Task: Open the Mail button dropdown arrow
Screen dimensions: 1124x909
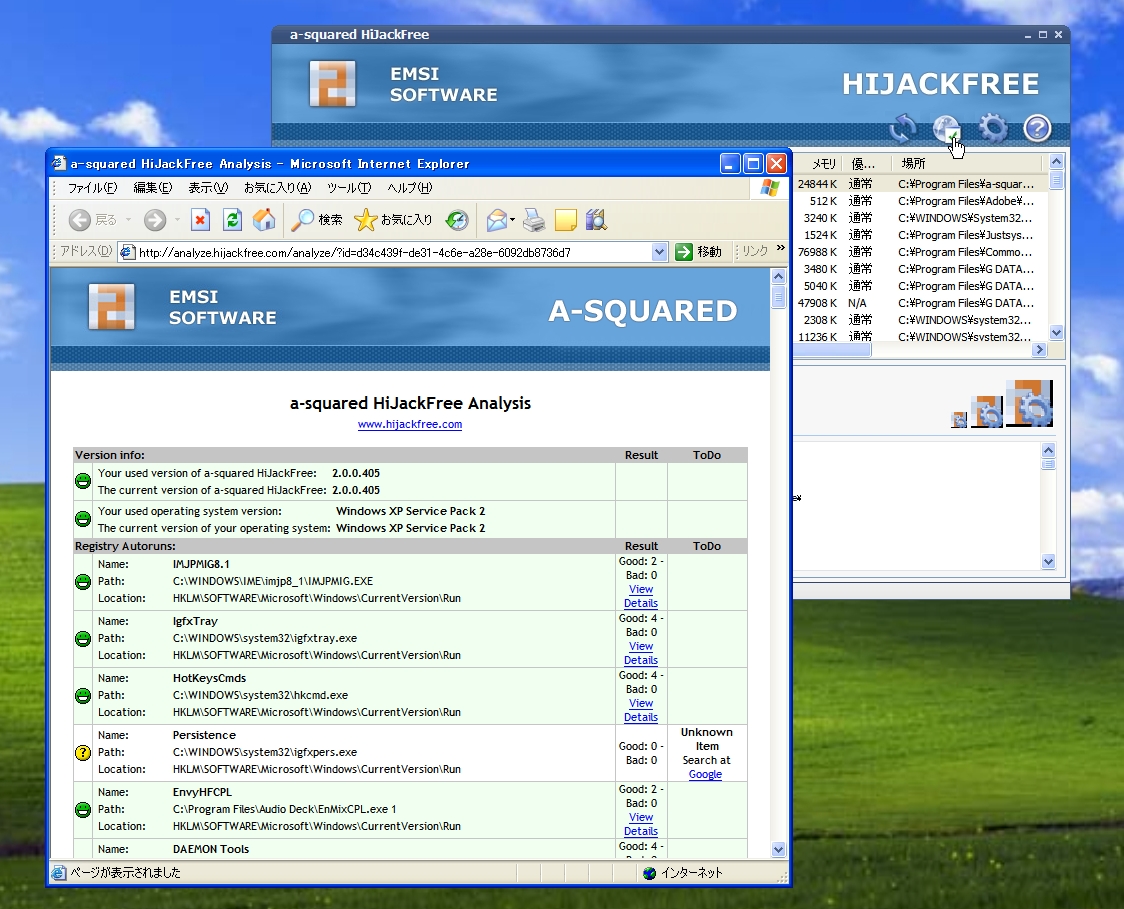Action: pos(513,220)
